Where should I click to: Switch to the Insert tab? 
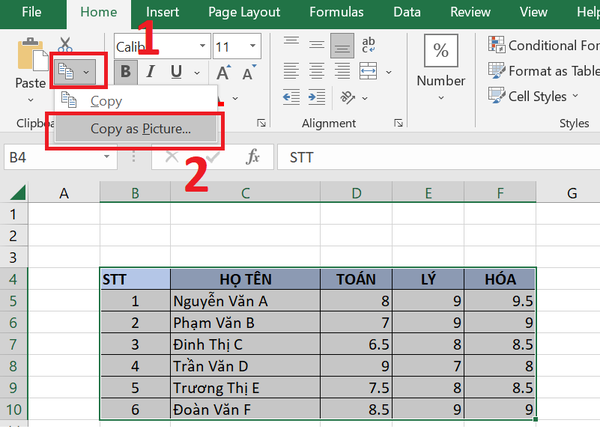coord(162,12)
